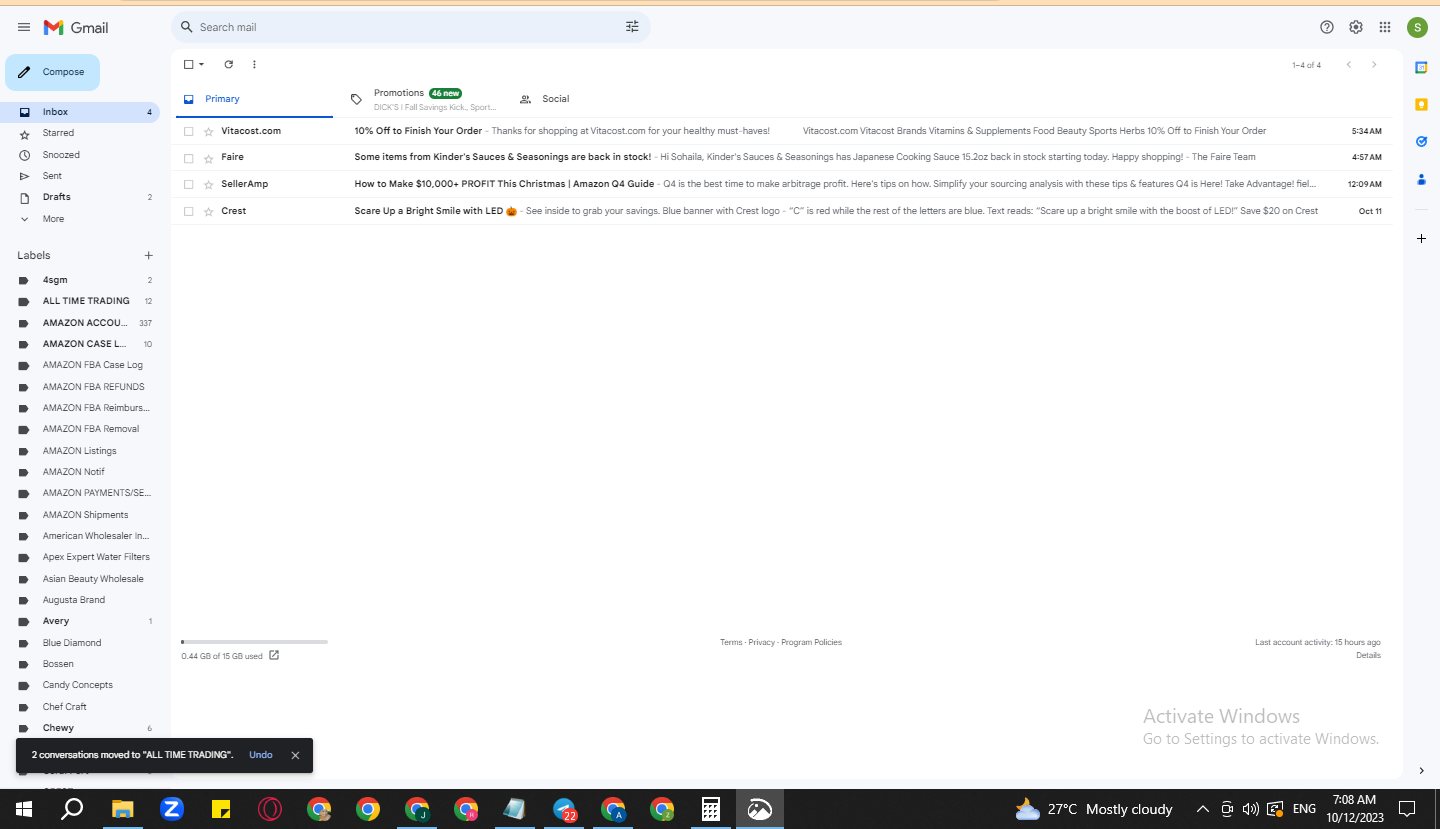
Task: Click Get Add-ons plus icon
Action: (1421, 239)
